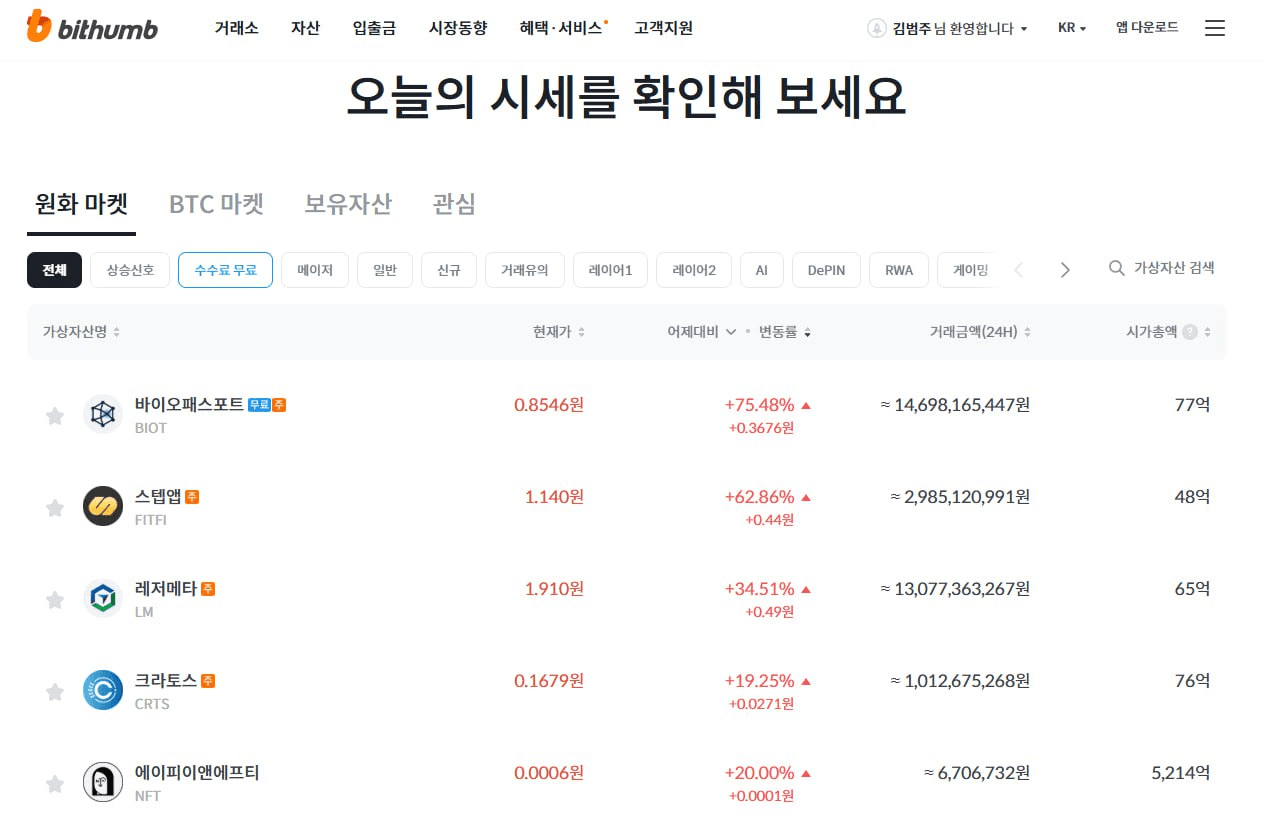Image resolution: width=1264 pixels, height=827 pixels.
Task: Sort by 가상자산명 column
Action: point(81,332)
